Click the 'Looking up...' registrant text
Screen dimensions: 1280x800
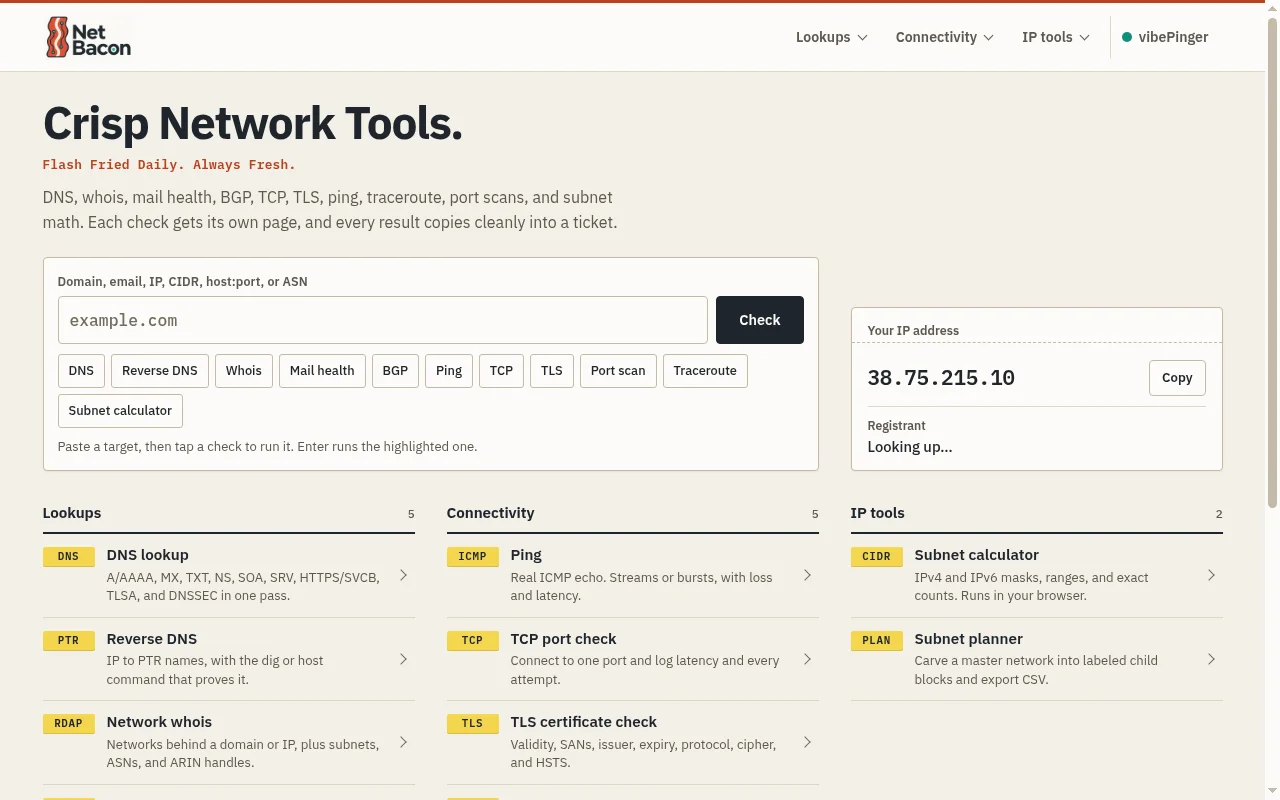[x=910, y=447]
